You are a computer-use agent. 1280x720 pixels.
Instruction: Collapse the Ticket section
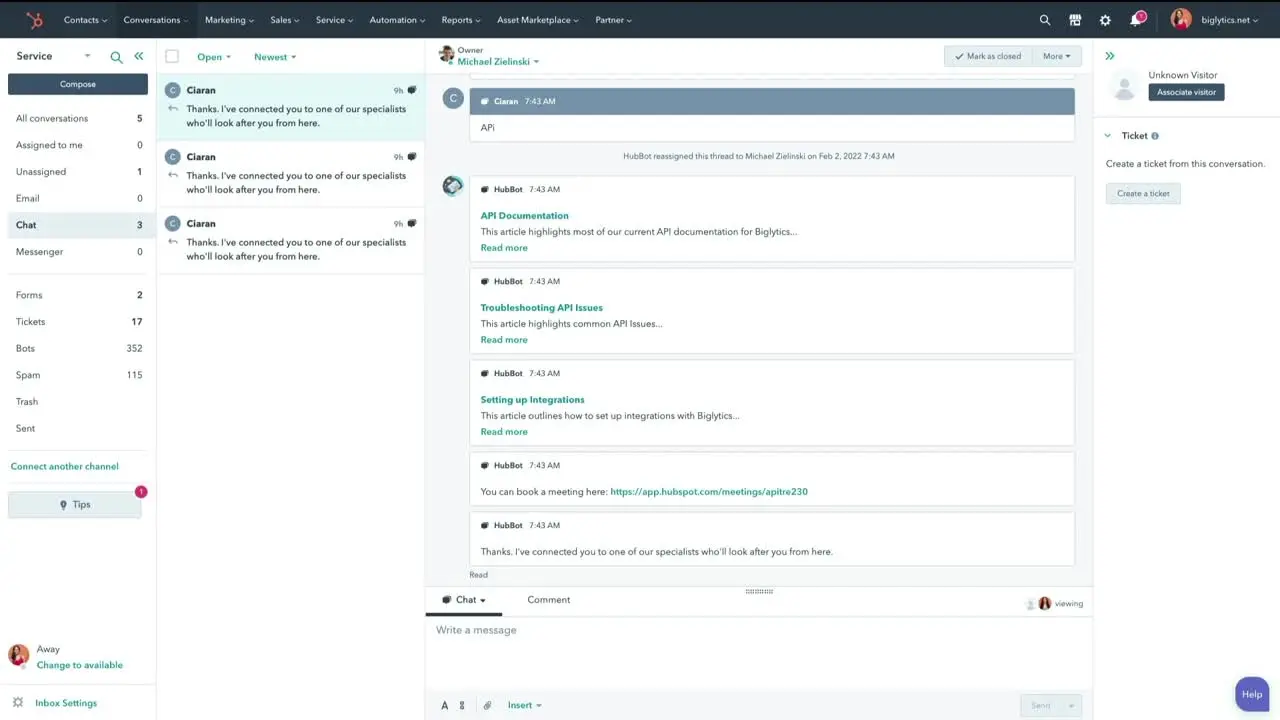(1108, 136)
